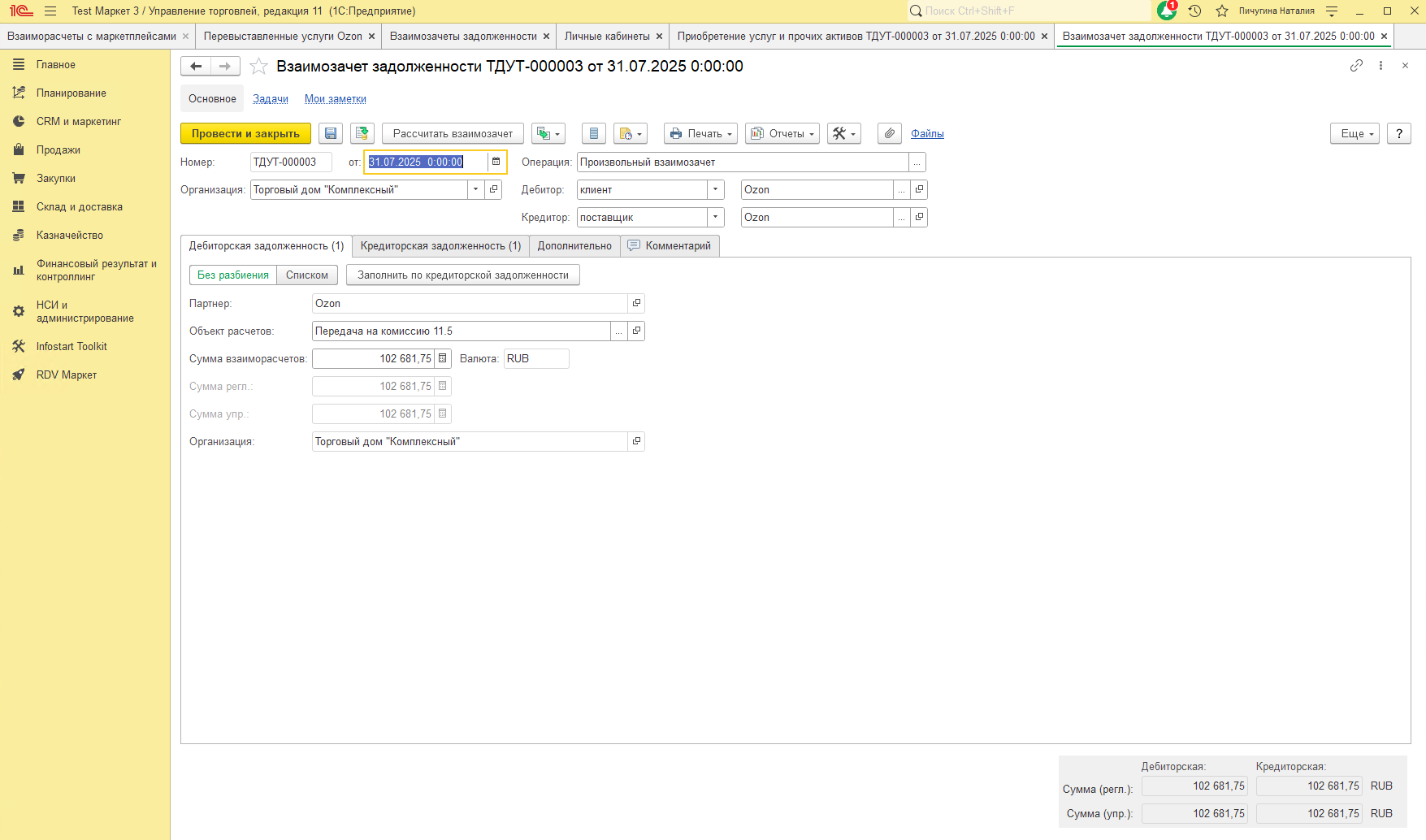Open calculator for Сумма взаиморасчетов field

[x=443, y=358]
